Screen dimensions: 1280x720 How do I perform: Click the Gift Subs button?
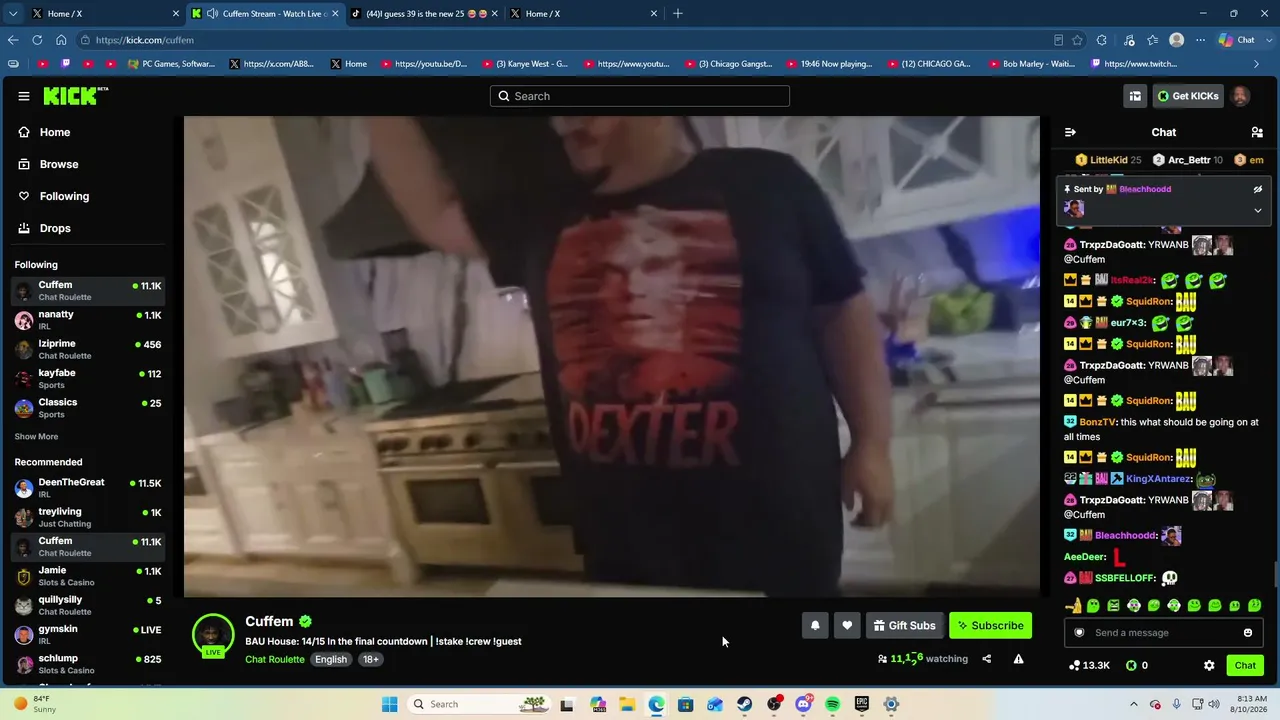(904, 626)
